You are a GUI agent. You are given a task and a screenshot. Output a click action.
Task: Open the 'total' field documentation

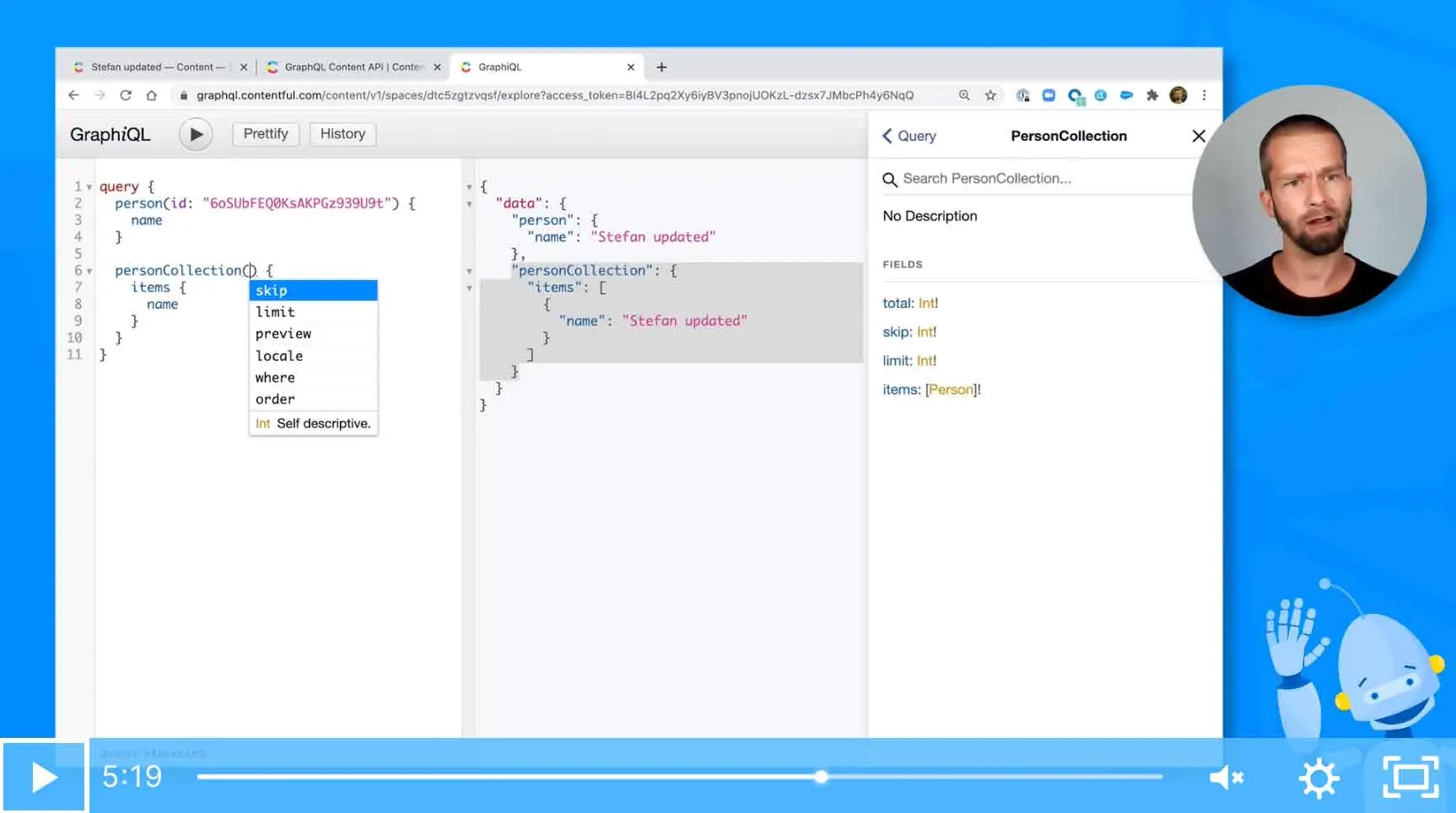pos(898,303)
